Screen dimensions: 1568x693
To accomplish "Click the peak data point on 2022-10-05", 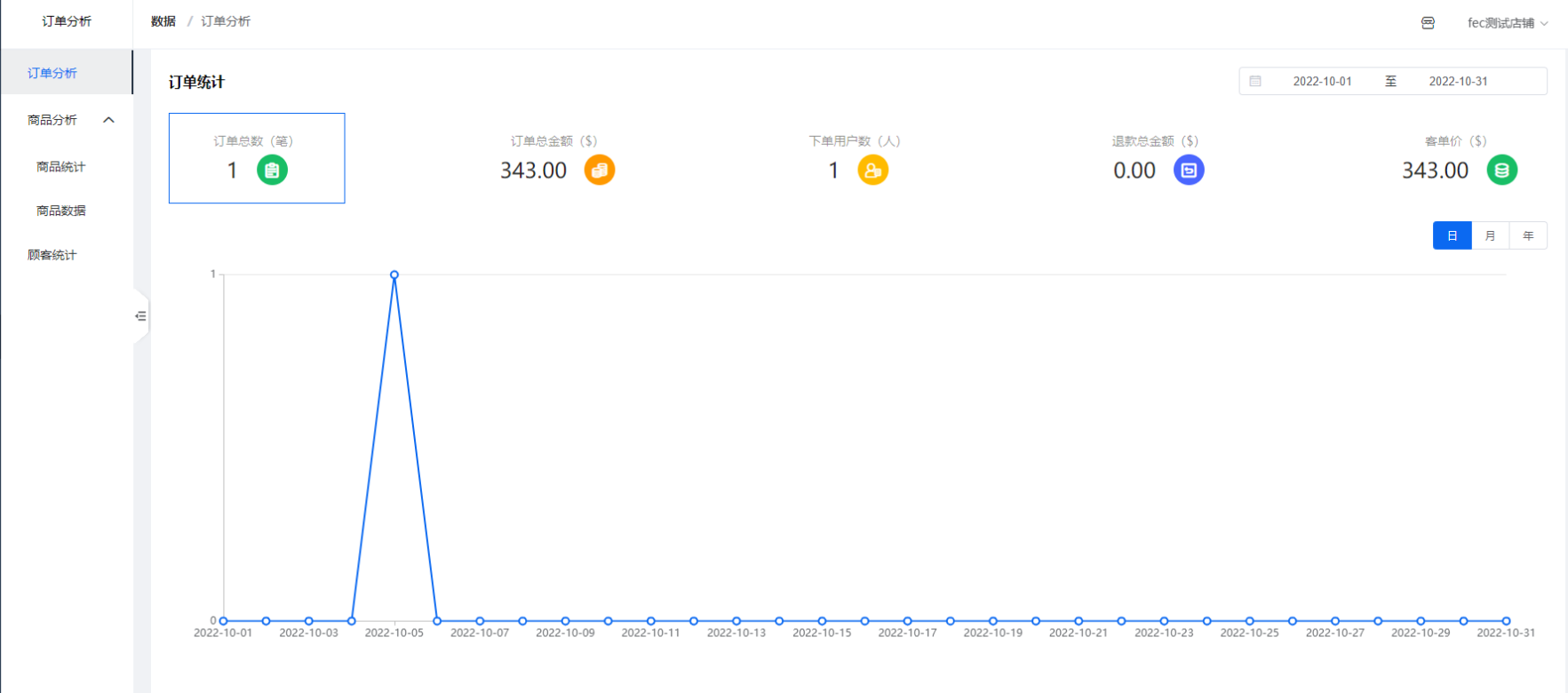I will pyautogui.click(x=394, y=275).
